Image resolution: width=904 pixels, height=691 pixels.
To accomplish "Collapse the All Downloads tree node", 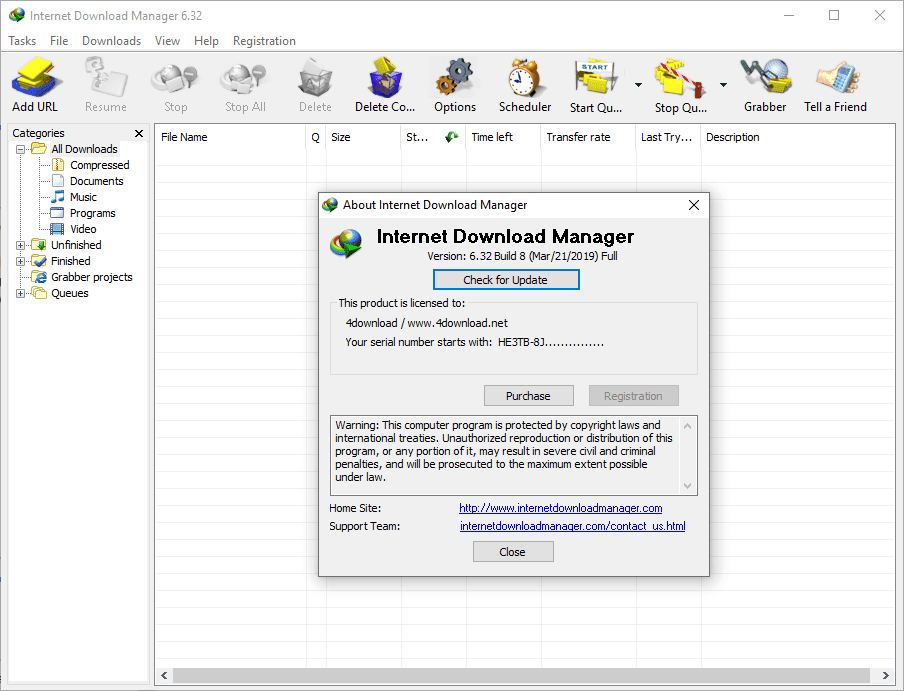I will (20, 149).
